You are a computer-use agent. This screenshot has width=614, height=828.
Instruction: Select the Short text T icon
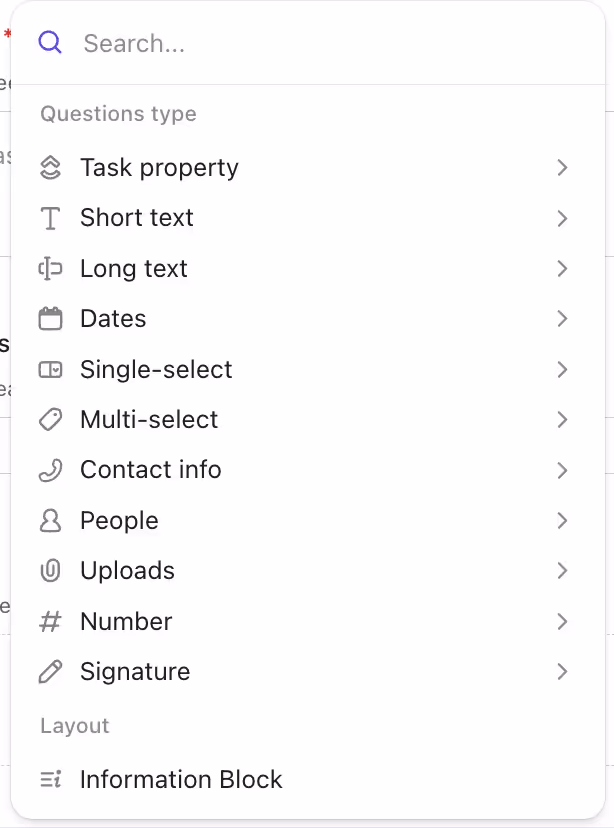click(x=50, y=218)
